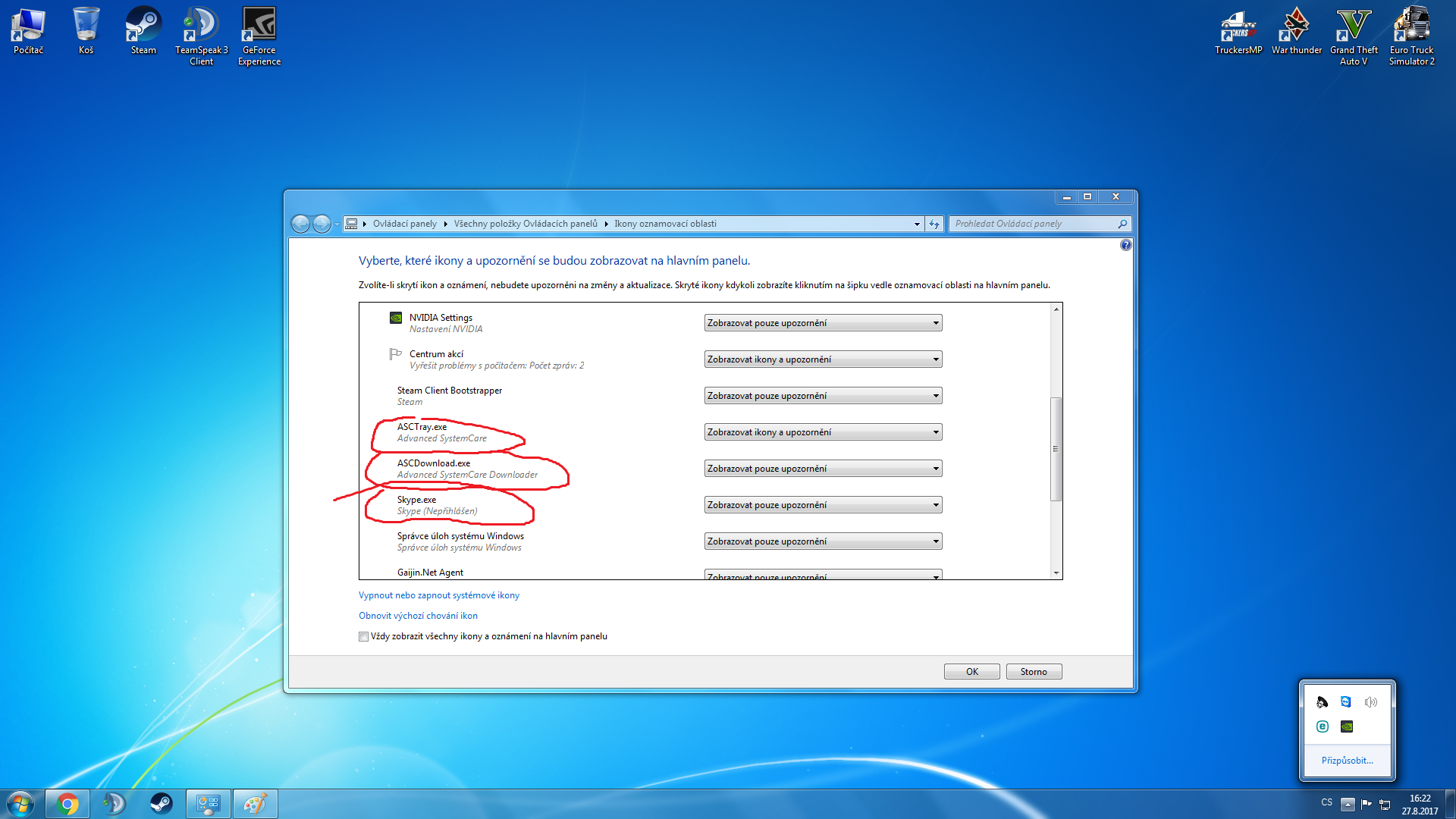Click the Prohledat Ovládací panely search field
This screenshot has width=1456, height=819.
[x=1033, y=224]
